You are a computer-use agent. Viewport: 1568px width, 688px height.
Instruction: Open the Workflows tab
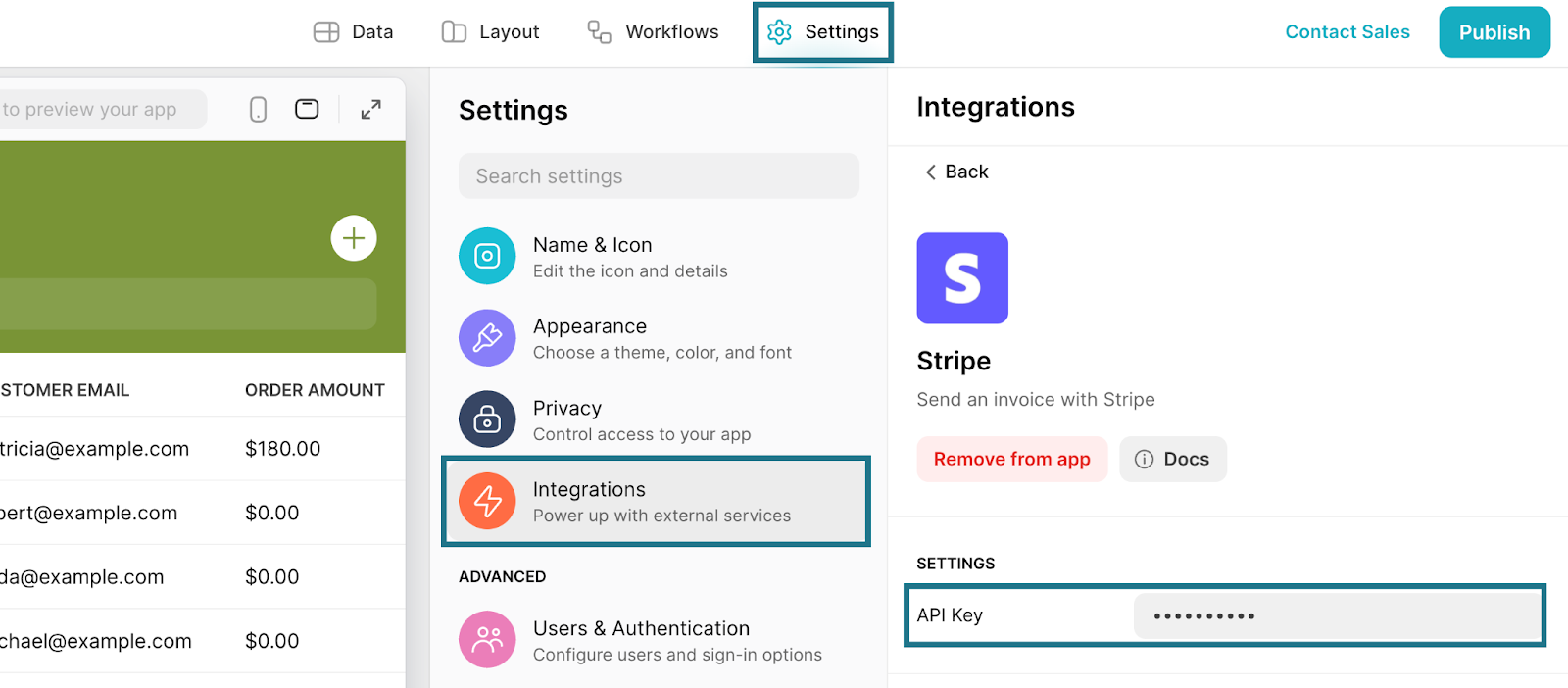[x=653, y=32]
